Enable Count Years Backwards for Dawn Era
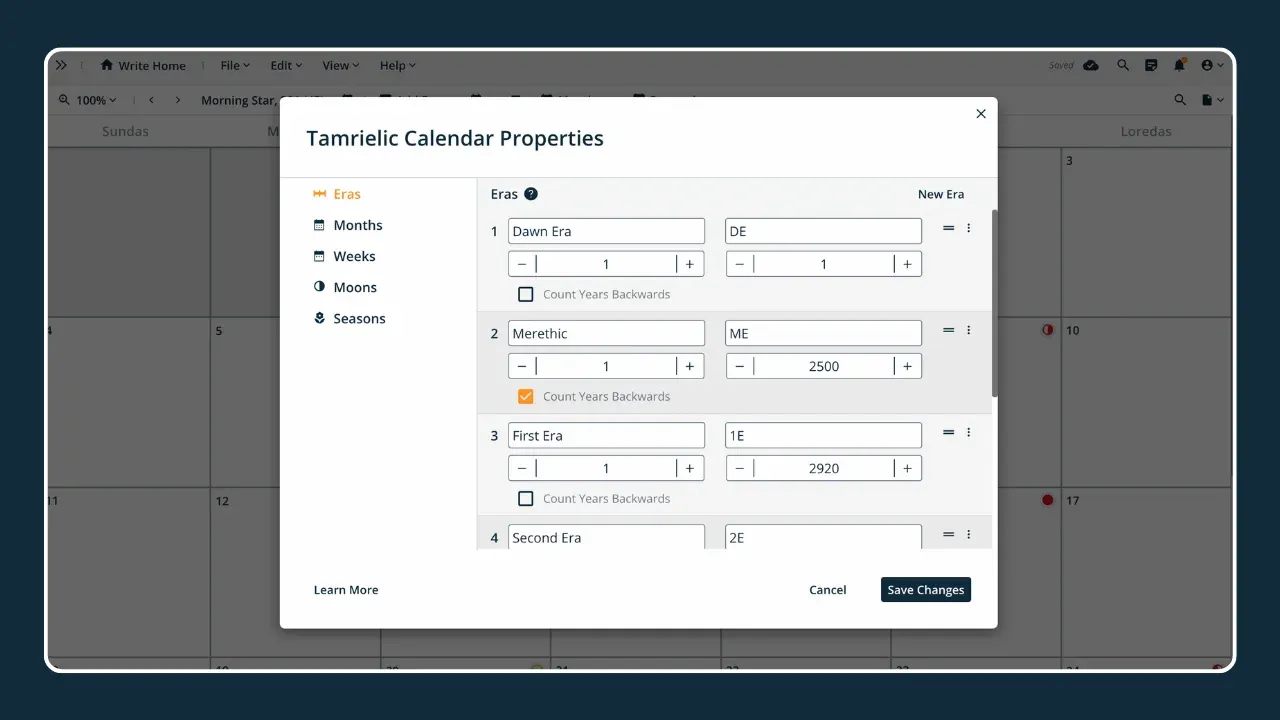Viewport: 1280px width, 720px height. [525, 295]
